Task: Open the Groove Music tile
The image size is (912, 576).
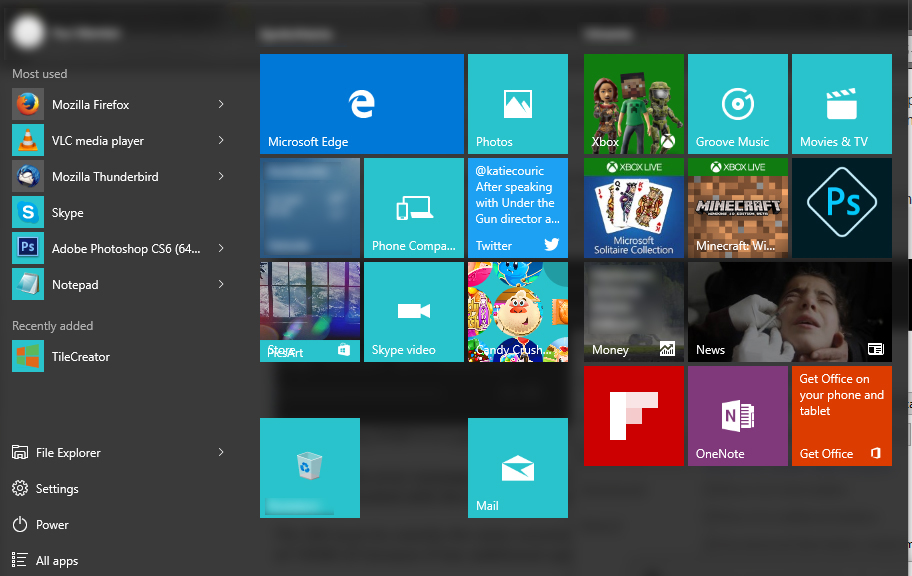Action: (x=738, y=104)
